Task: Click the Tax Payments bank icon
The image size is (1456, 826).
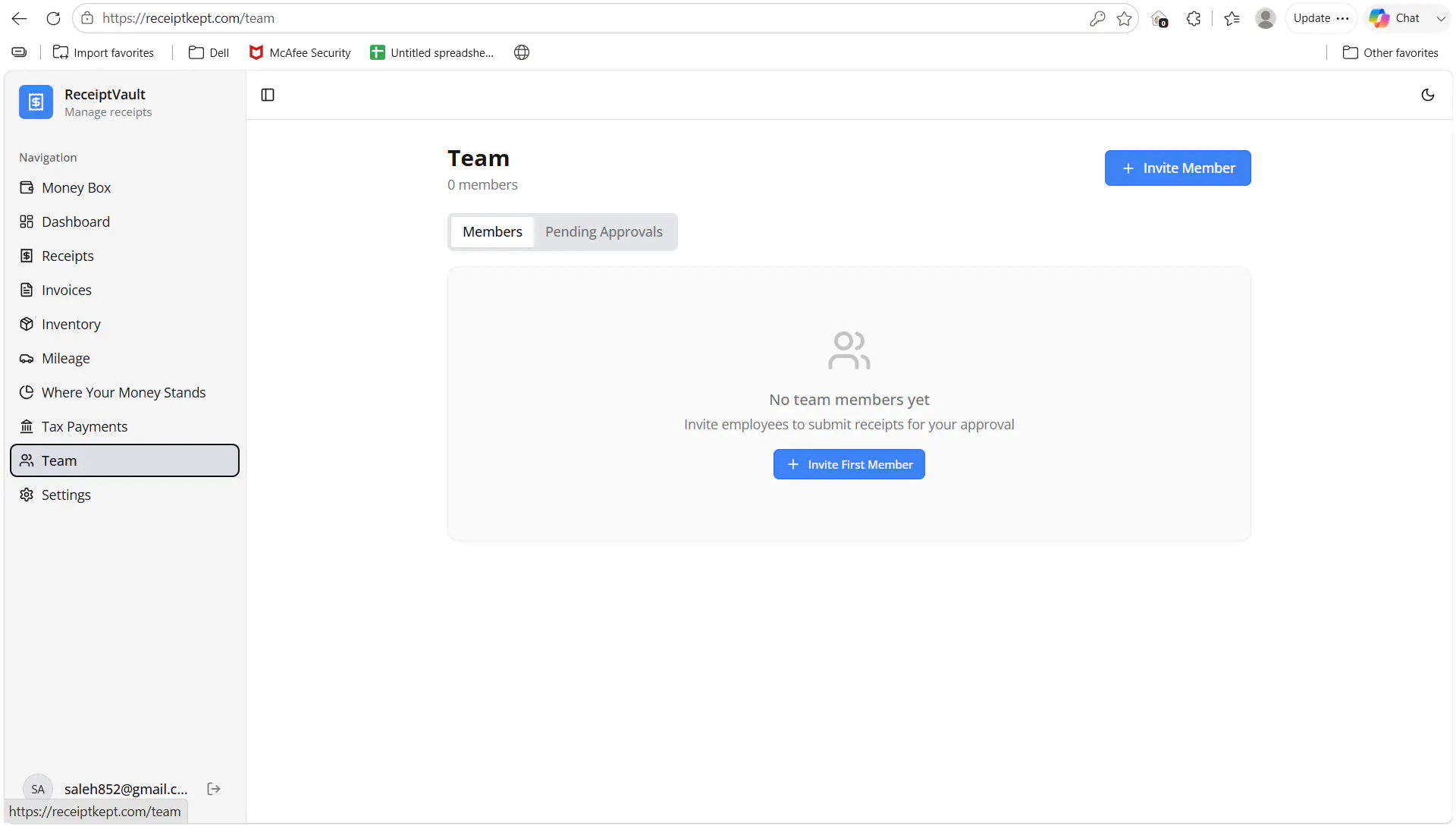Action: coord(27,426)
